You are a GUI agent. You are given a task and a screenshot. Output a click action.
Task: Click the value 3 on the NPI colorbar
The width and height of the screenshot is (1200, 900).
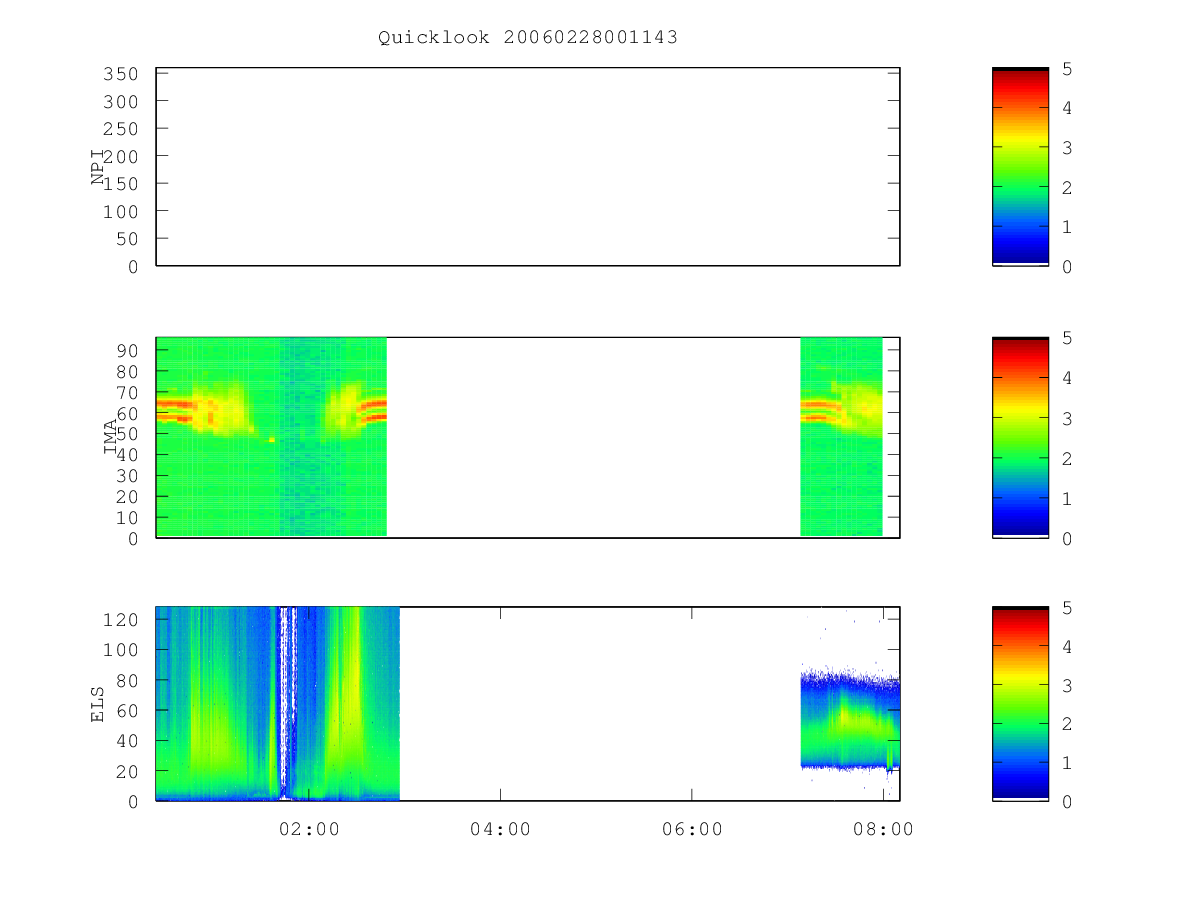coord(1068,148)
